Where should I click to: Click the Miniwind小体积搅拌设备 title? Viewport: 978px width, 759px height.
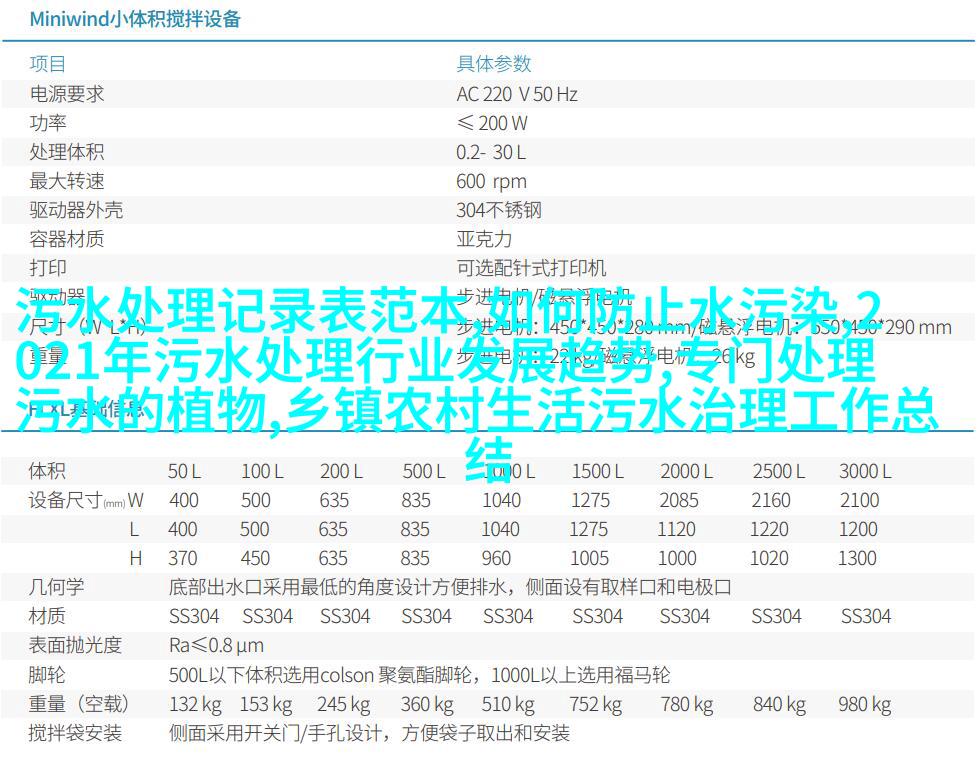point(135,19)
